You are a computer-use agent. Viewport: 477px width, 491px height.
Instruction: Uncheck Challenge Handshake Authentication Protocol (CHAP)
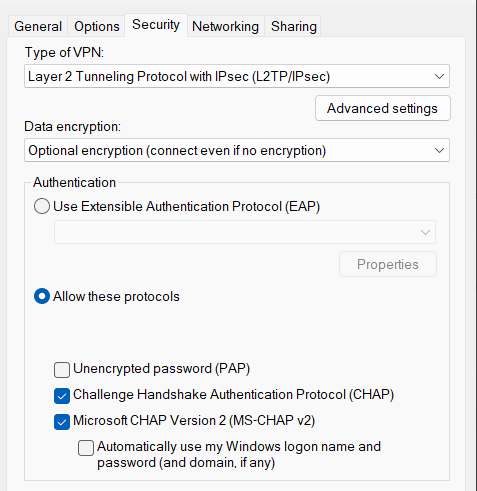click(62, 396)
